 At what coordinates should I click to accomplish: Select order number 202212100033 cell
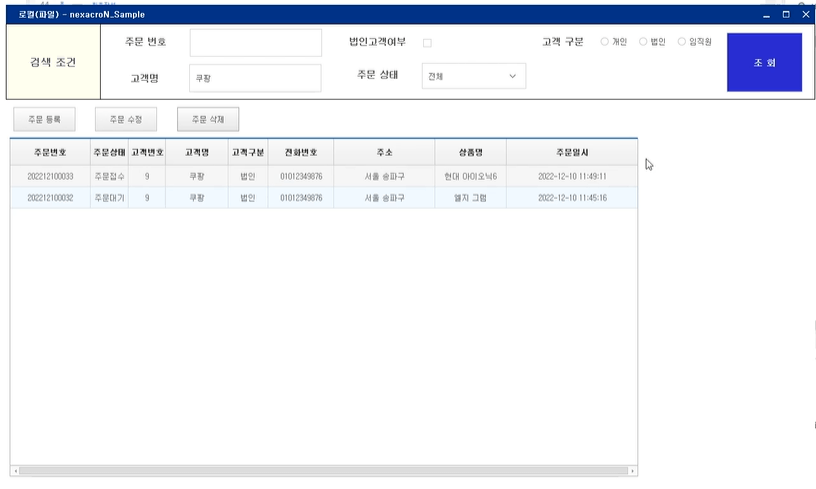(50, 176)
